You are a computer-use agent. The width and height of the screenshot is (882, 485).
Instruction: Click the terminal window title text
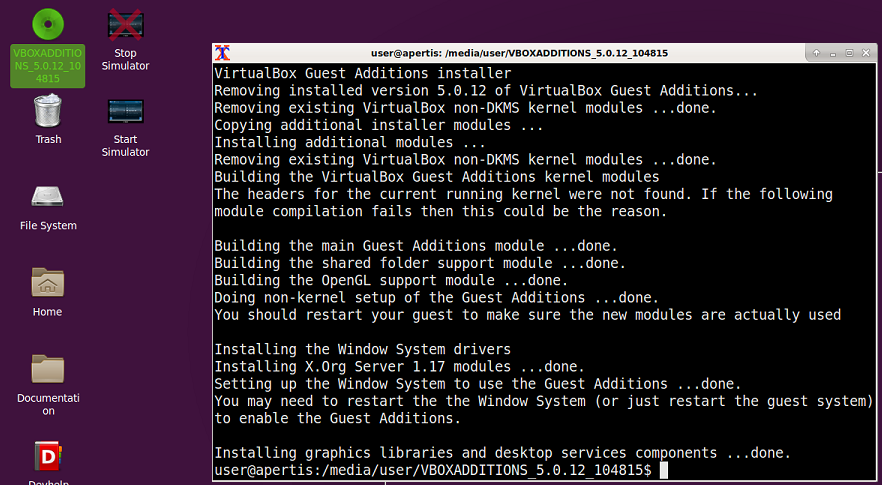[x=519, y=53]
